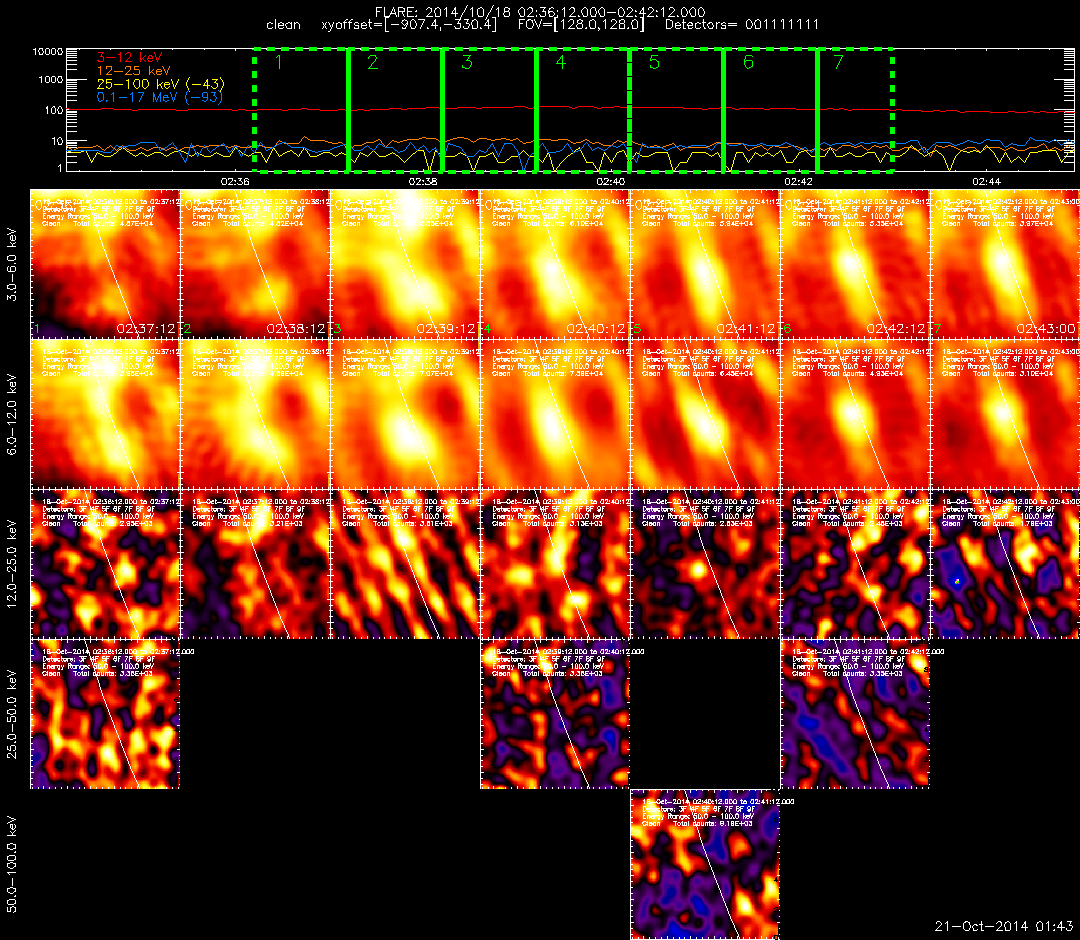1080x940 pixels.
Task: Click the FLARE 2014/10/18 title text
Action: click(539, 12)
